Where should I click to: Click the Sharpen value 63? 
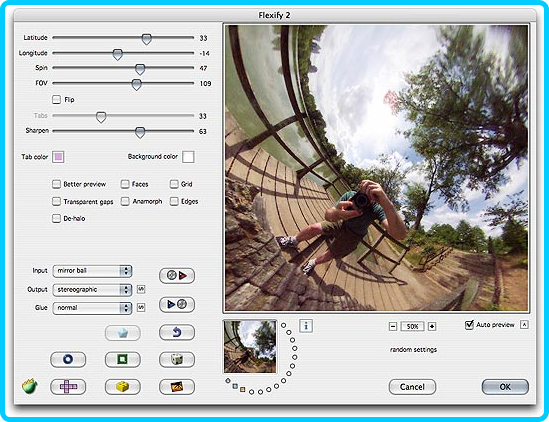coord(203,131)
